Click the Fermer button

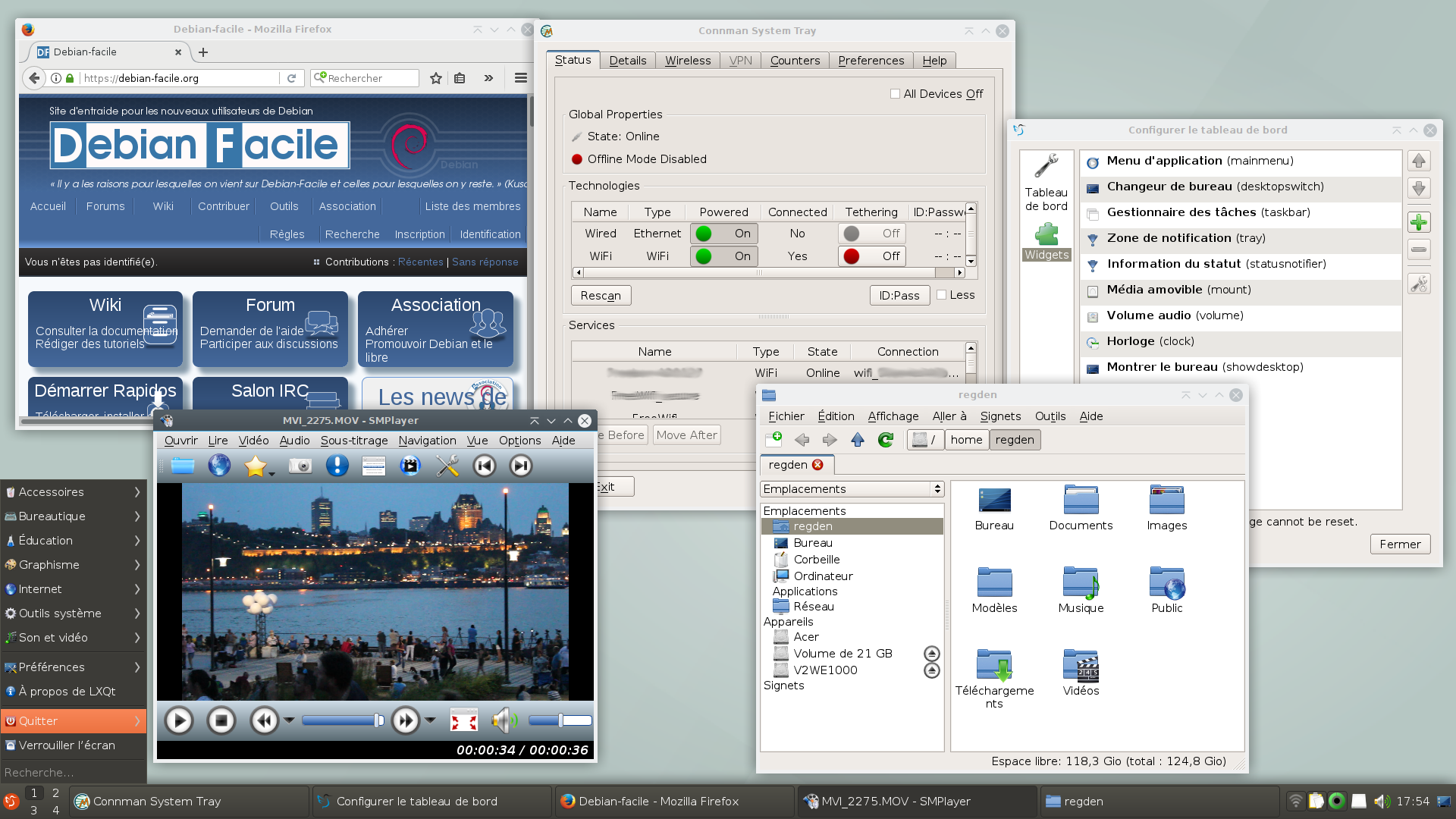pyautogui.click(x=1399, y=544)
